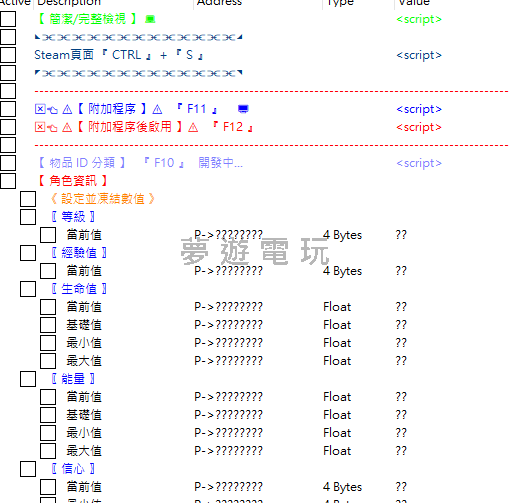Image resolution: width=509 pixels, height=503 pixels.
Task: Freeze the 經驗值 當前值 entry checkbox
Action: 48,271
